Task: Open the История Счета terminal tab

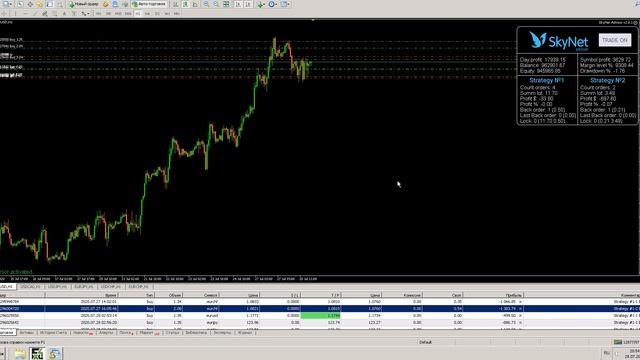Action: point(53,333)
